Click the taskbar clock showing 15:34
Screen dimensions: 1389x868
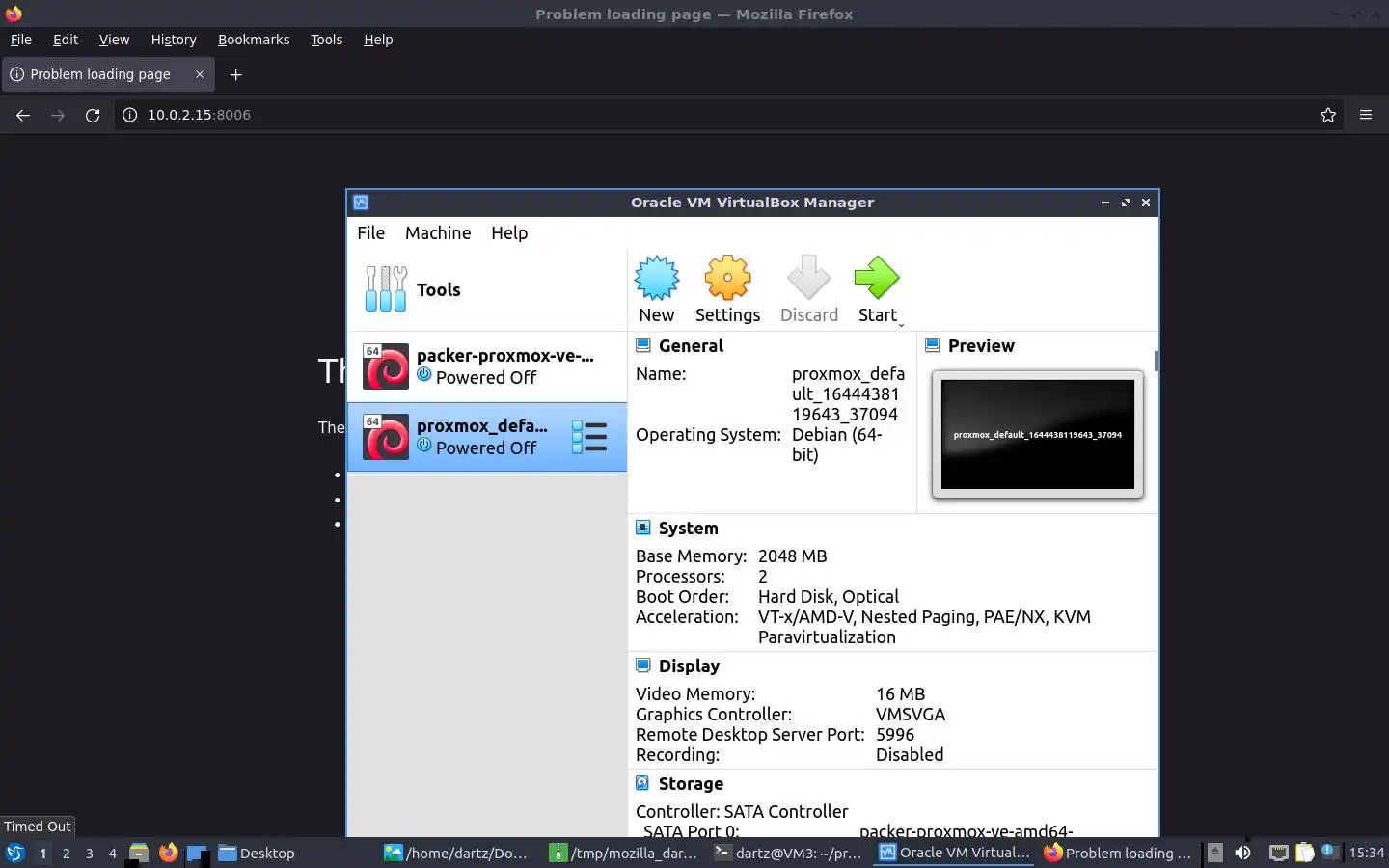pos(1366,853)
